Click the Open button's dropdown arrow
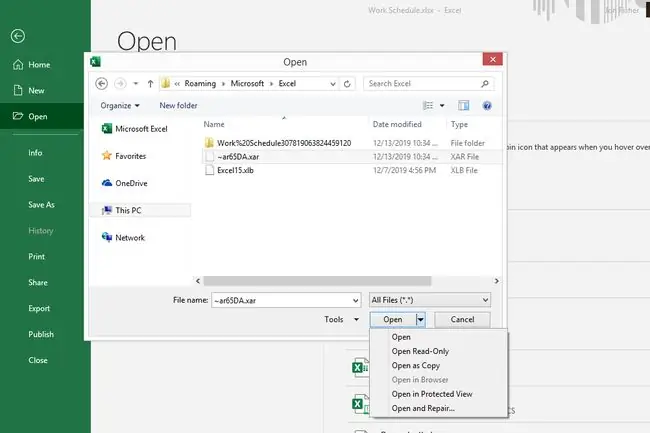This screenshot has height=433, width=650. [x=421, y=319]
